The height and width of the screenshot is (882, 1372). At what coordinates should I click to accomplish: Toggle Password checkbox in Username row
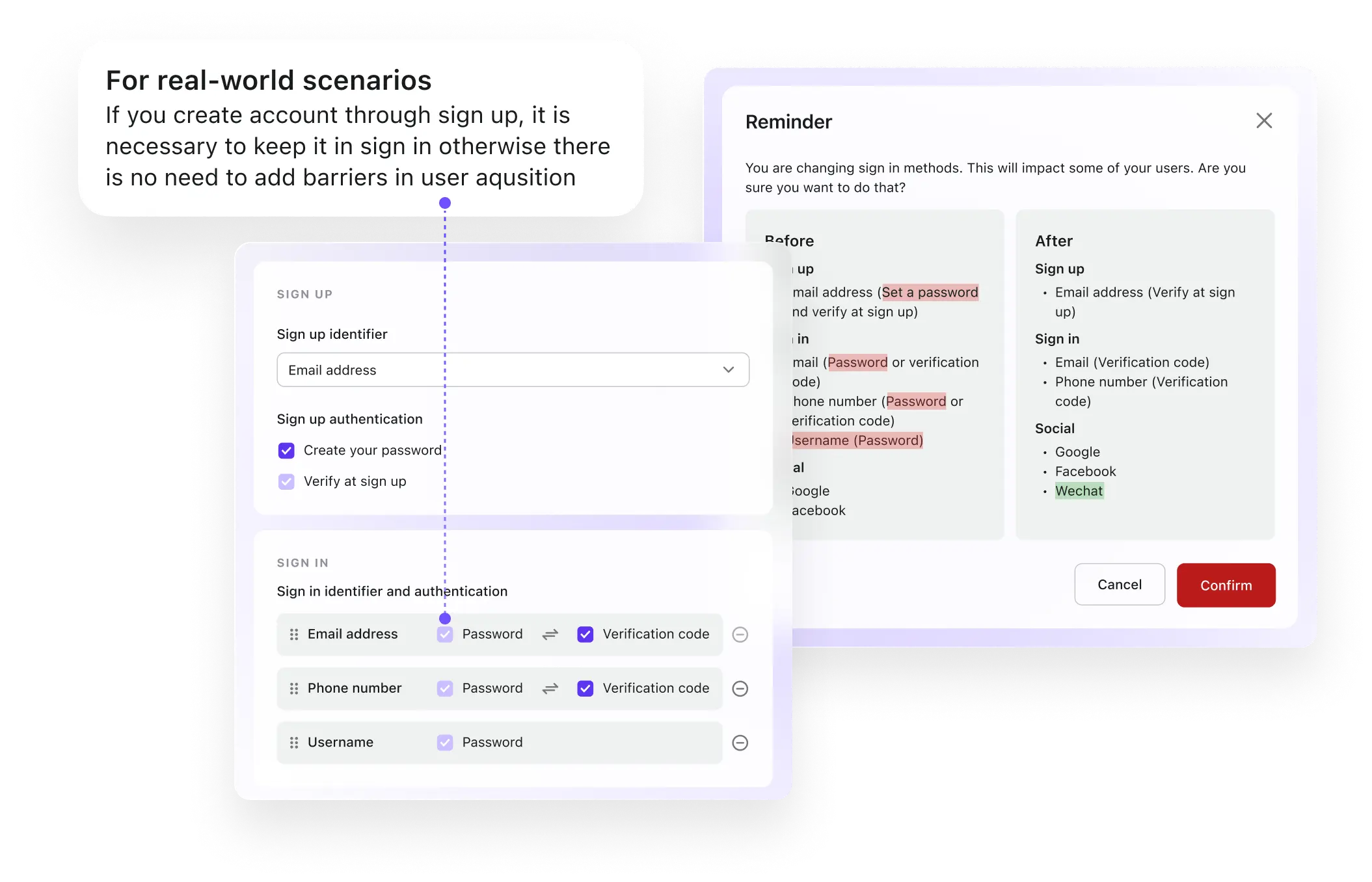(x=445, y=742)
